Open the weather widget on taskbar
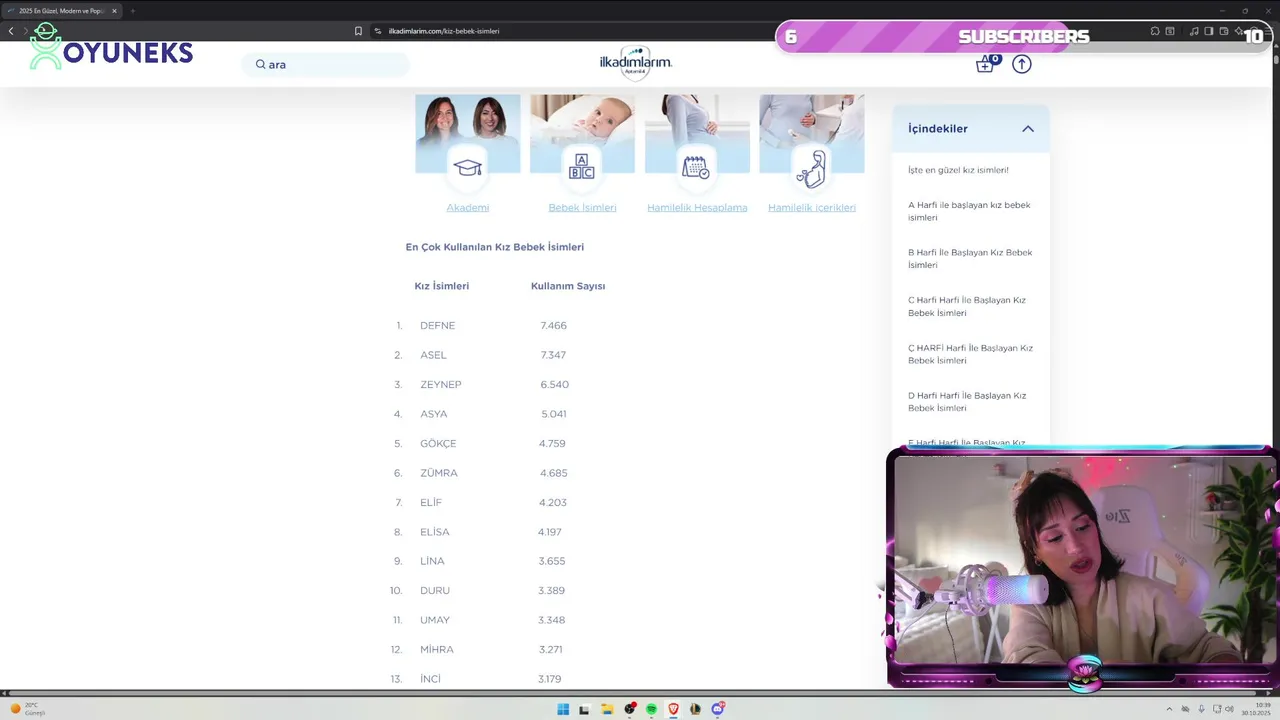This screenshot has height=720, width=1280. click(28, 709)
